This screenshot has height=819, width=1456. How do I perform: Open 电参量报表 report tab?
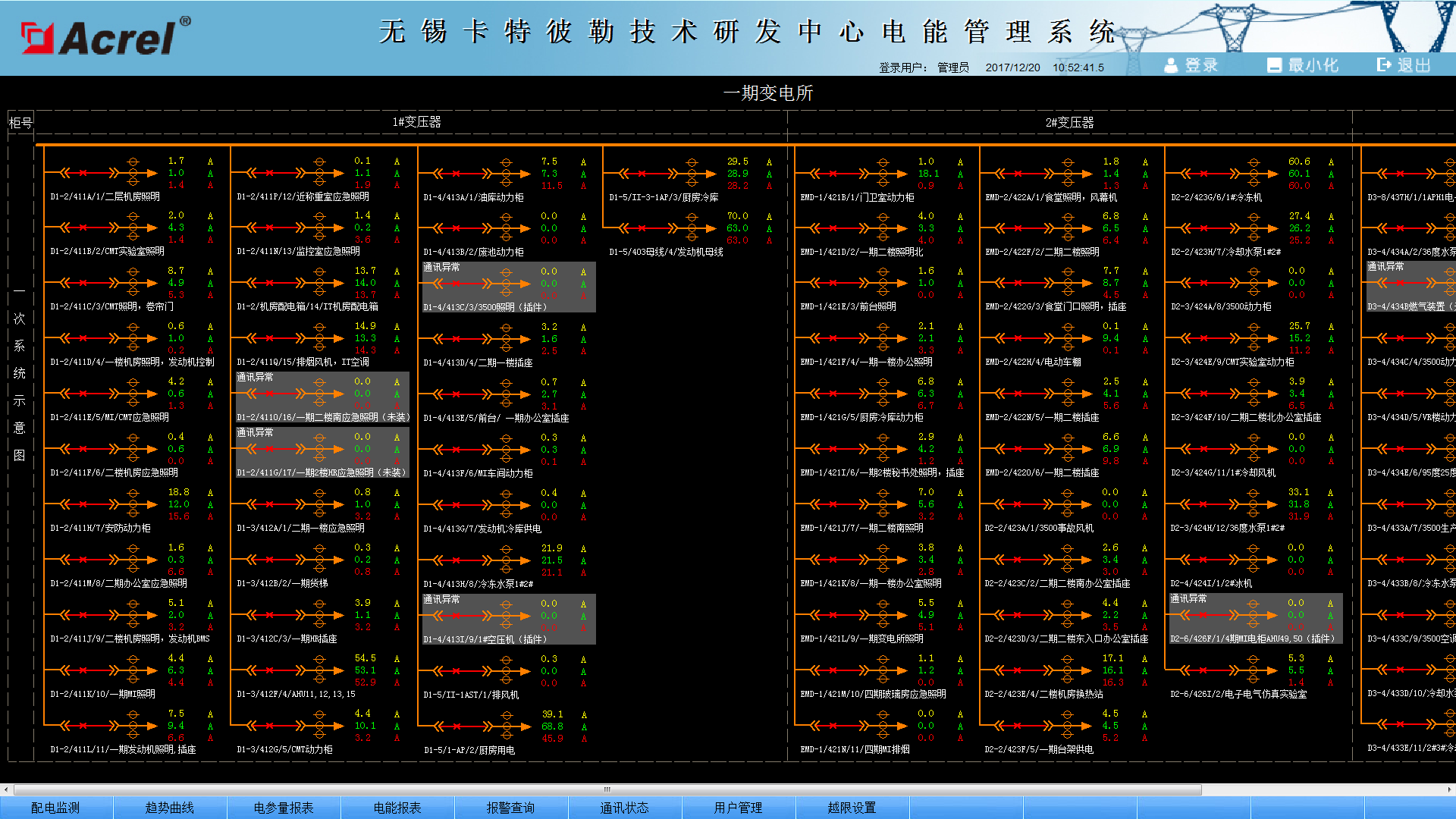pos(283,808)
